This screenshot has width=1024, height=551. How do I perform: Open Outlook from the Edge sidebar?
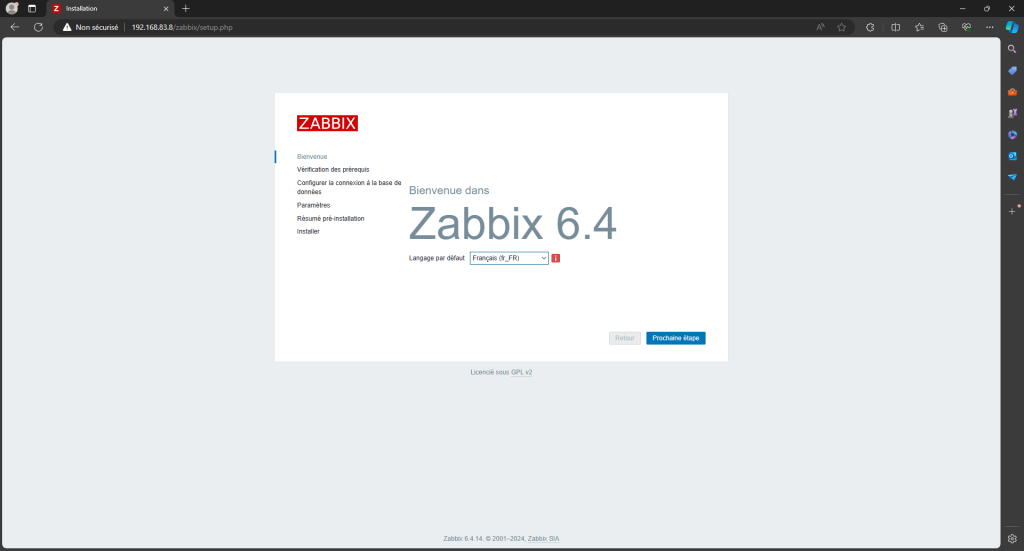pyautogui.click(x=1012, y=156)
